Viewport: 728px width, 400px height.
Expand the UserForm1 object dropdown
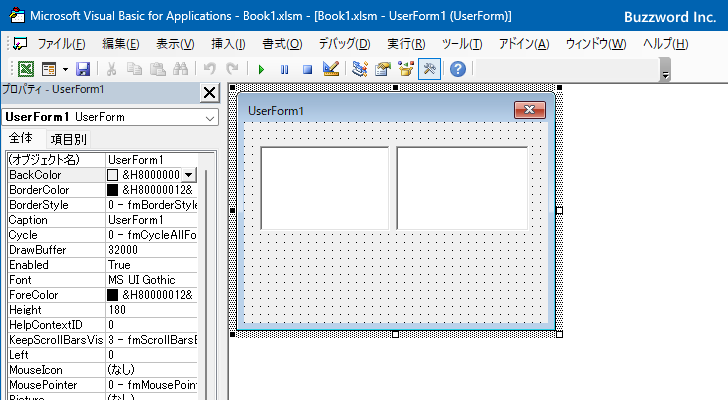pyautogui.click(x=210, y=118)
